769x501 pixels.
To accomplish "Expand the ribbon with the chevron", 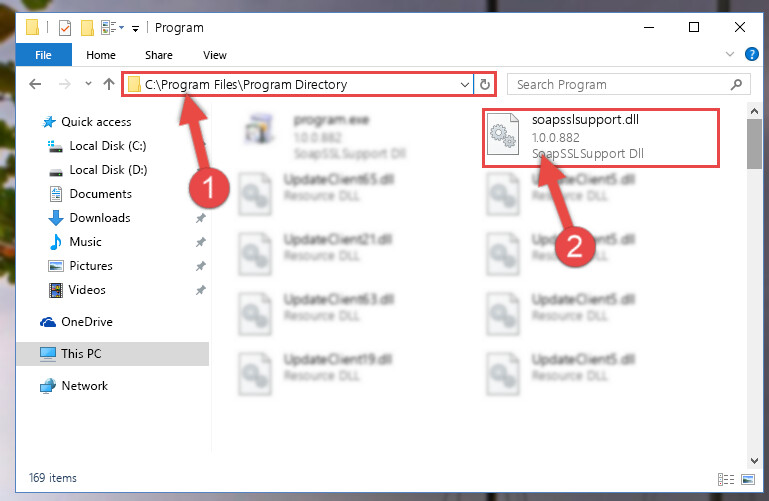I will [x=730, y=54].
